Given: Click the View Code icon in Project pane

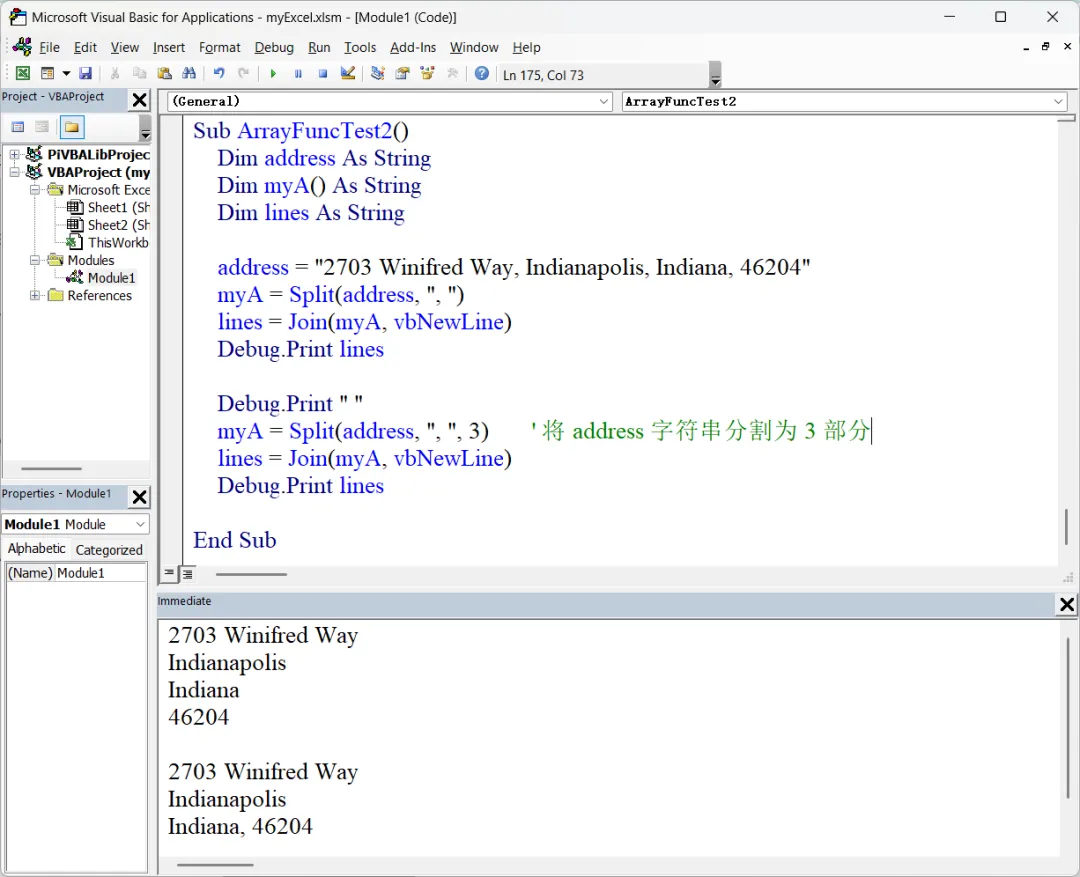Looking at the screenshot, I should click(x=18, y=127).
